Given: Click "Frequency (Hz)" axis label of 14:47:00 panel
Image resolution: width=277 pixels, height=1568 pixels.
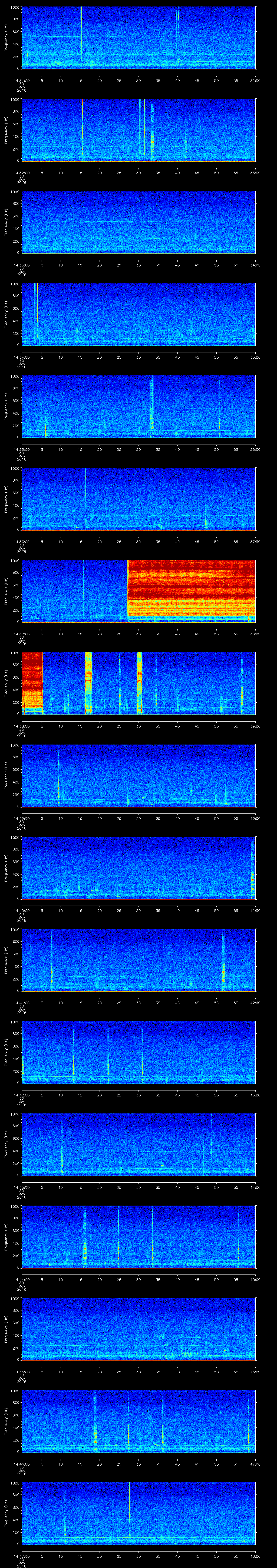Looking at the screenshot, I should 6,1513.
